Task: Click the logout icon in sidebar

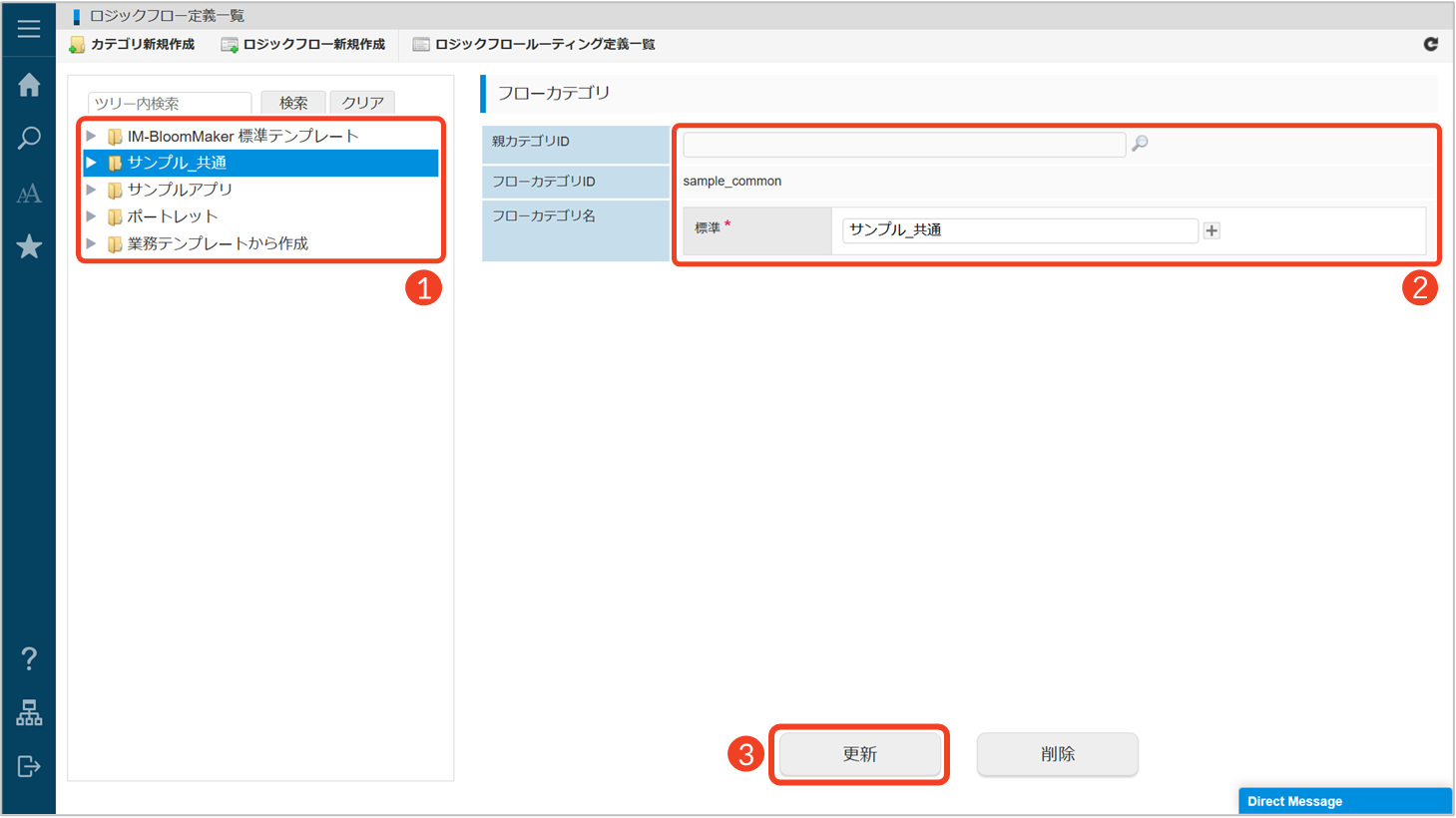Action: coord(29,766)
